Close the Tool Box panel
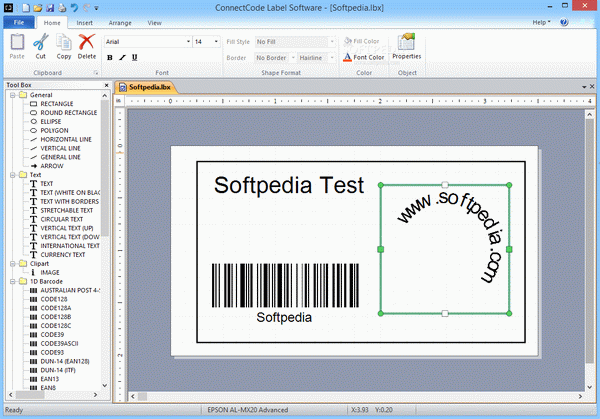Screen dimensions: 600x419 [x=106, y=85]
